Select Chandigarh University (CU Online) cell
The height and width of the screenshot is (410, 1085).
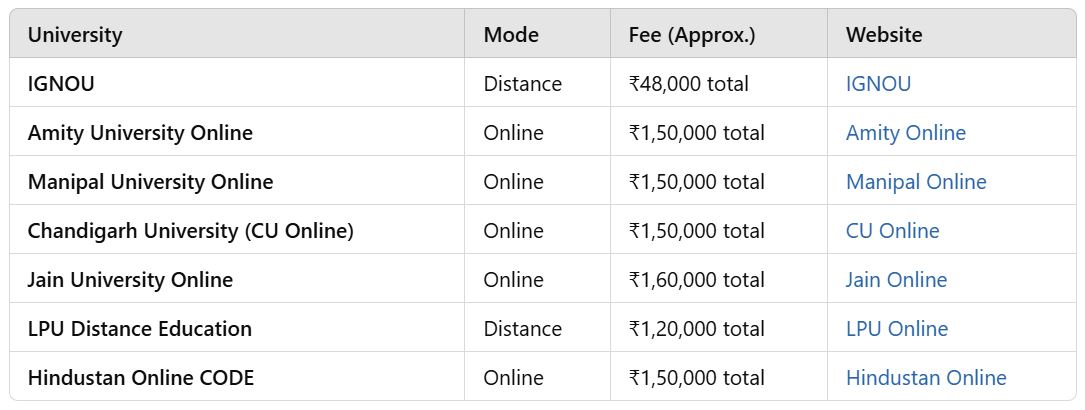(x=191, y=231)
